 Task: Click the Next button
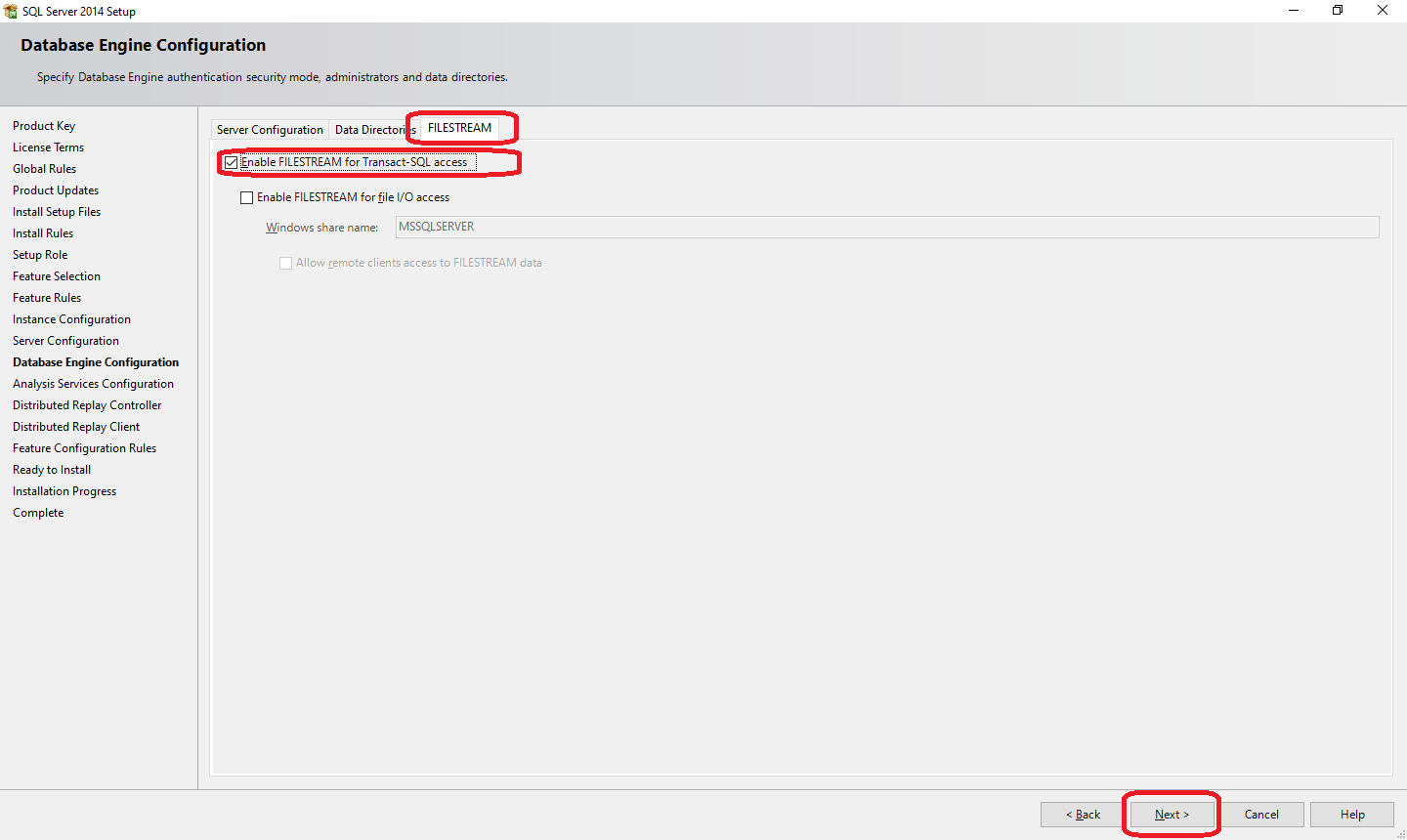click(x=1172, y=815)
